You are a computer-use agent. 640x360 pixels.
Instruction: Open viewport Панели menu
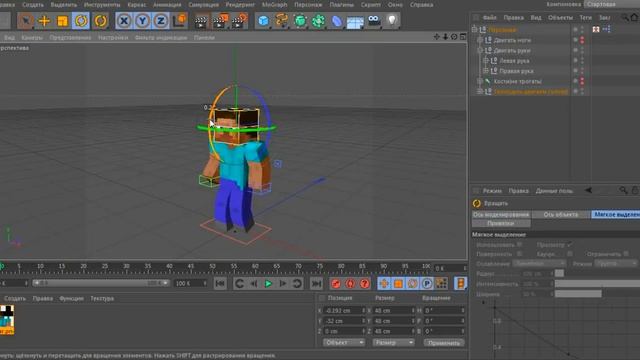[204, 38]
